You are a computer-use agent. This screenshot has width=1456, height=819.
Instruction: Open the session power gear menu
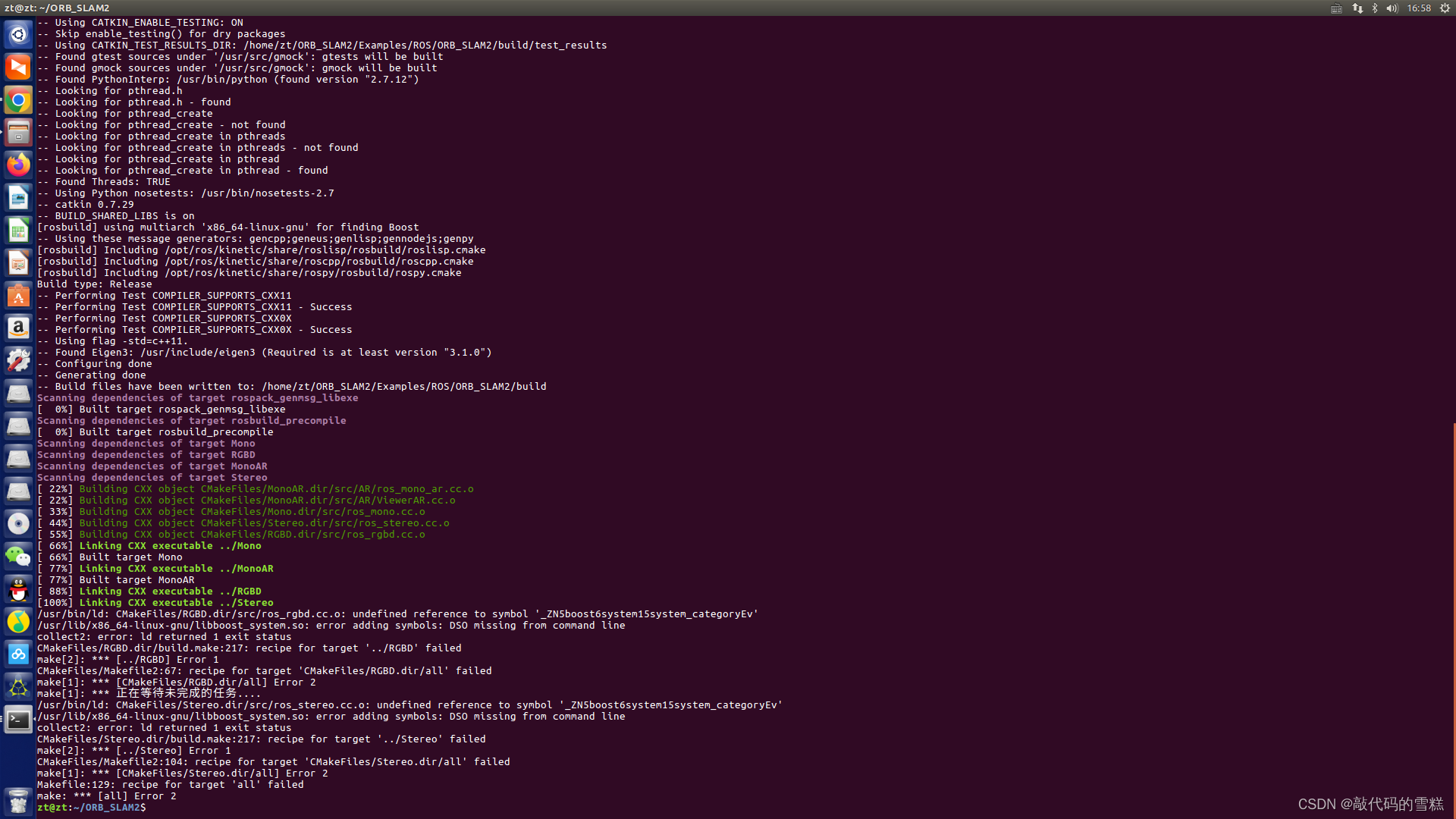pyautogui.click(x=1445, y=8)
